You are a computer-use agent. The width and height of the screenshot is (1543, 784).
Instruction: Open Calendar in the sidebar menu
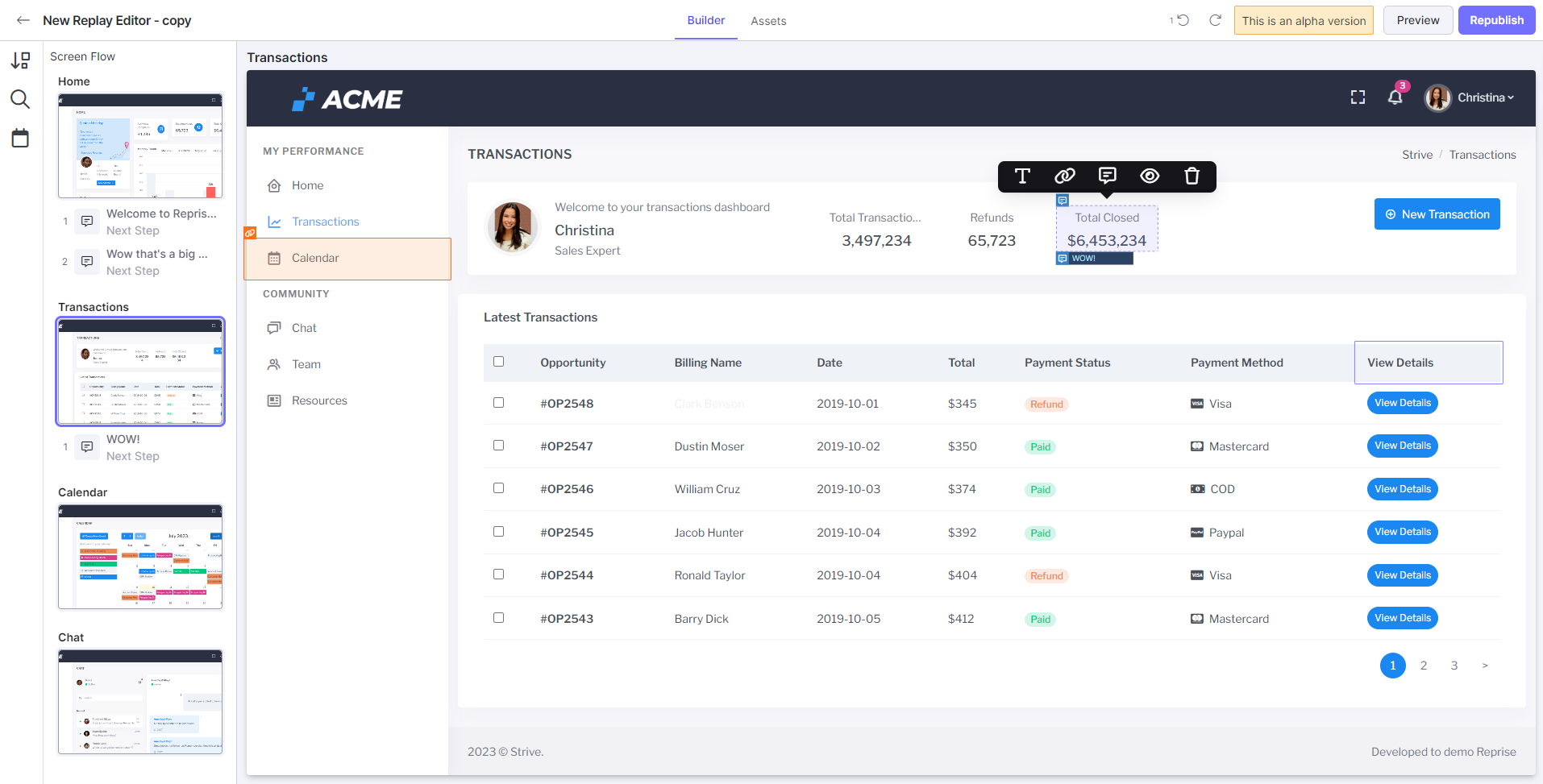[x=315, y=258]
